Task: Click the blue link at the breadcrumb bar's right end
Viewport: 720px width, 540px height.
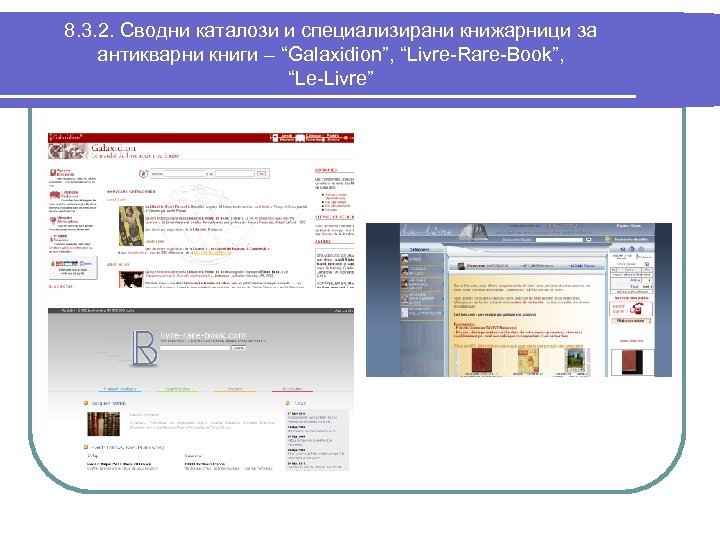Action: (581, 266)
